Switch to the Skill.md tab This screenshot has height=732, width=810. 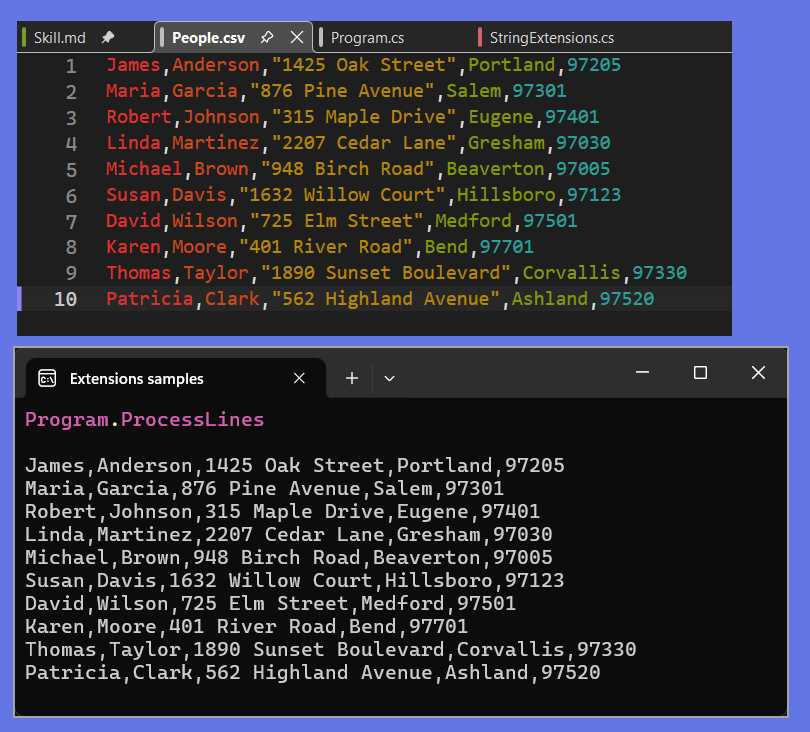(x=59, y=38)
